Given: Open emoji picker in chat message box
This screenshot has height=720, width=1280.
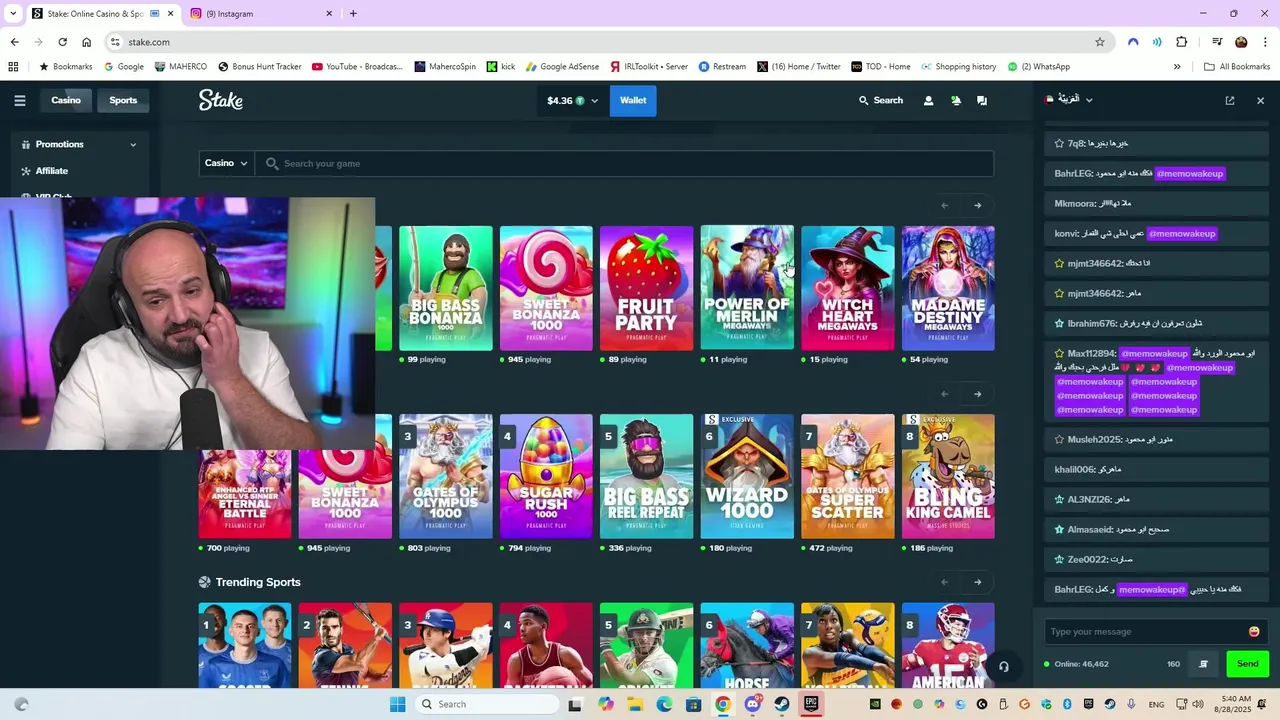Looking at the screenshot, I should 1254,631.
